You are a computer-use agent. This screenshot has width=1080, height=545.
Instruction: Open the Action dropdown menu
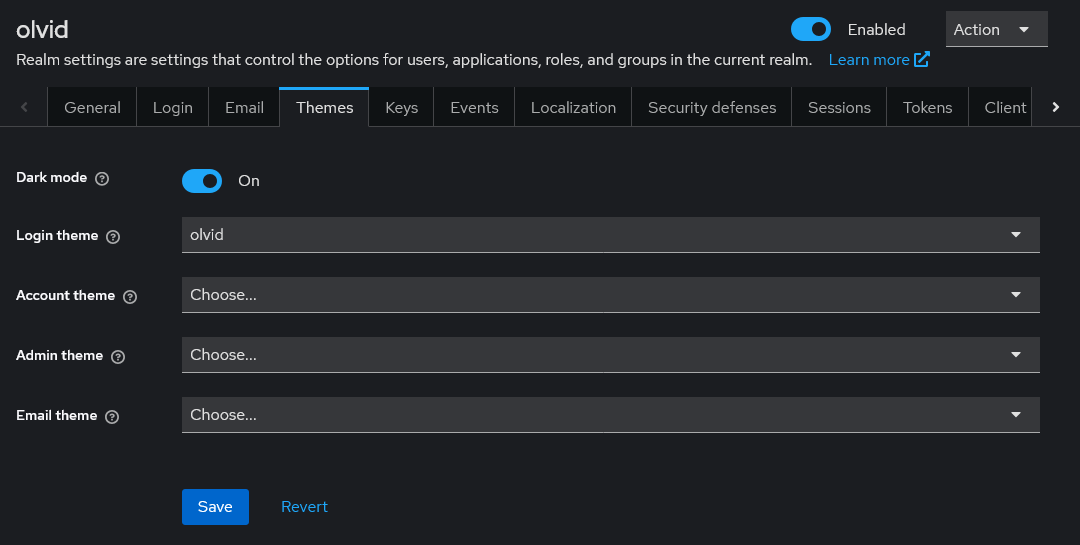pos(996,29)
